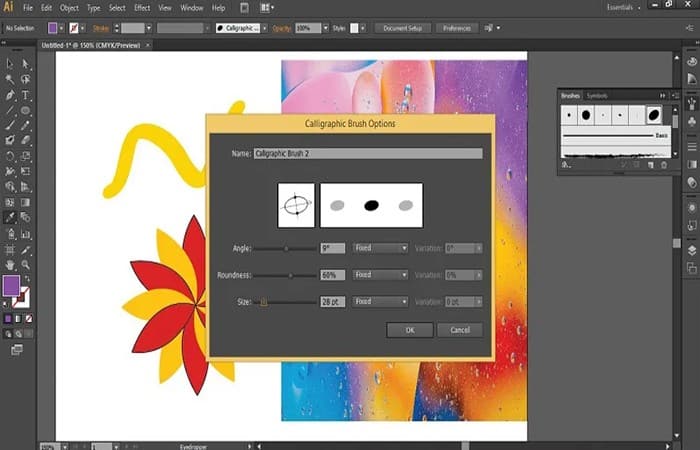Open the Effect menu

pos(142,8)
